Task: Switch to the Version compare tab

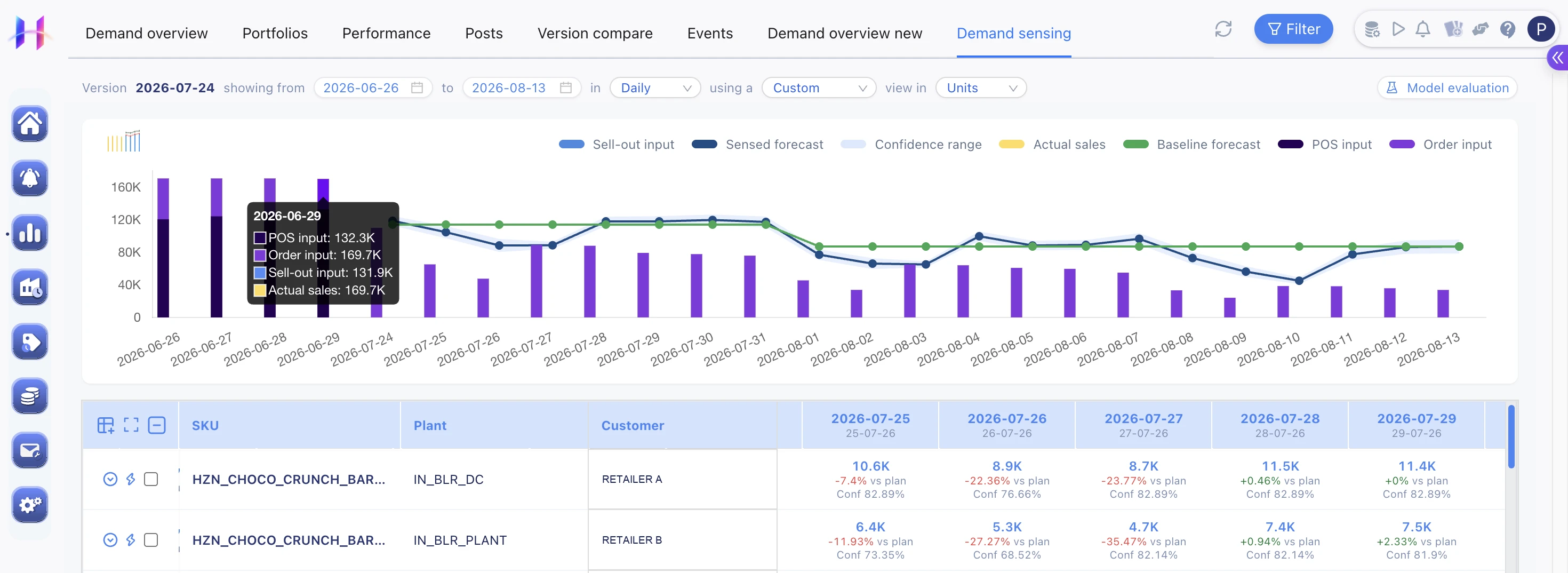Action: [x=595, y=34]
